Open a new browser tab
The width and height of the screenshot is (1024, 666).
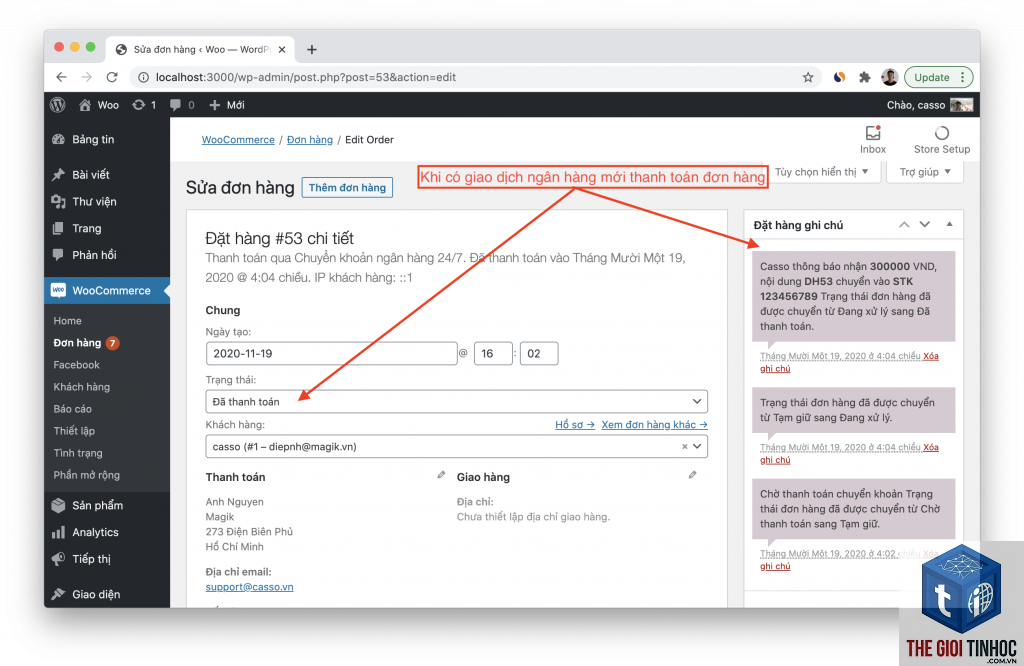point(312,50)
